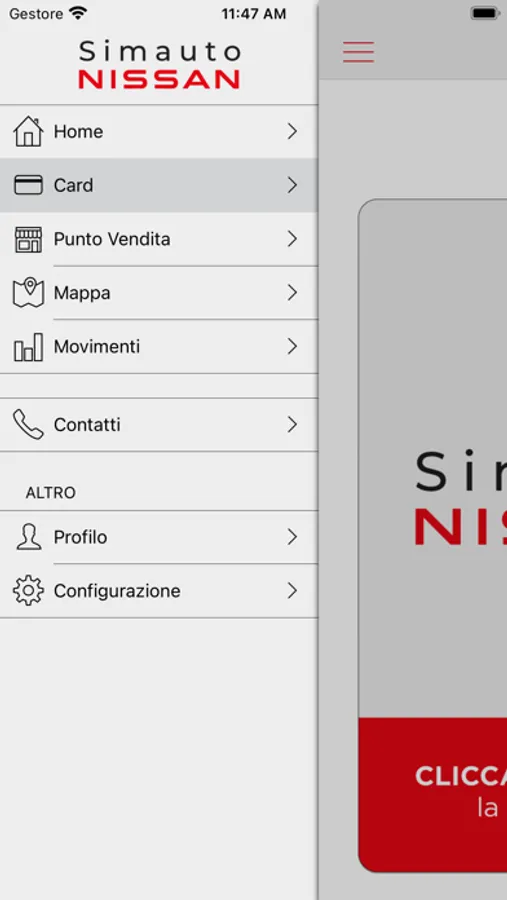This screenshot has height=900, width=507.
Task: Tap the house icon for Home
Action: (x=28, y=131)
